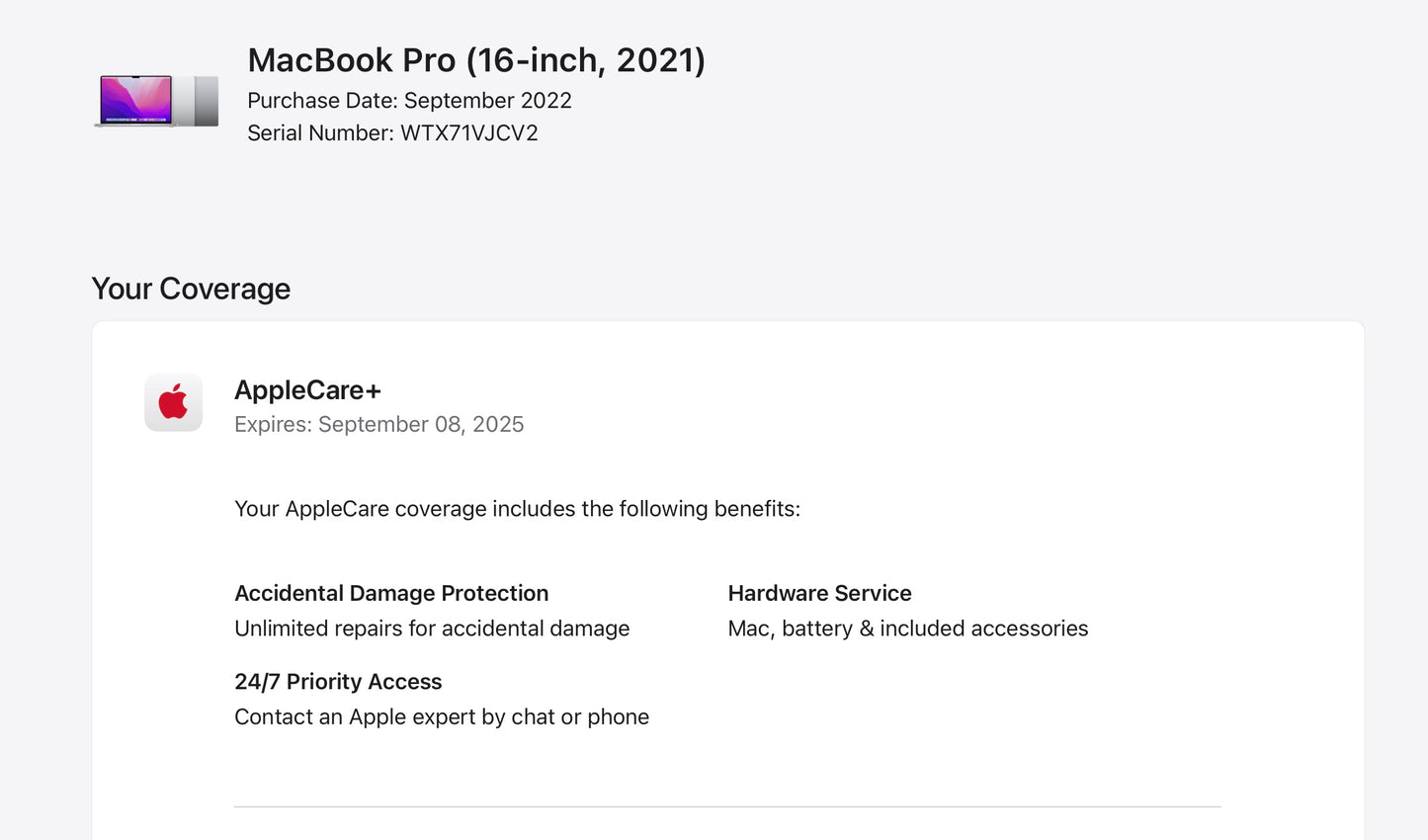Click Mac, battery & included accessories text
Image resolution: width=1428 pixels, height=840 pixels.
pos(907,629)
